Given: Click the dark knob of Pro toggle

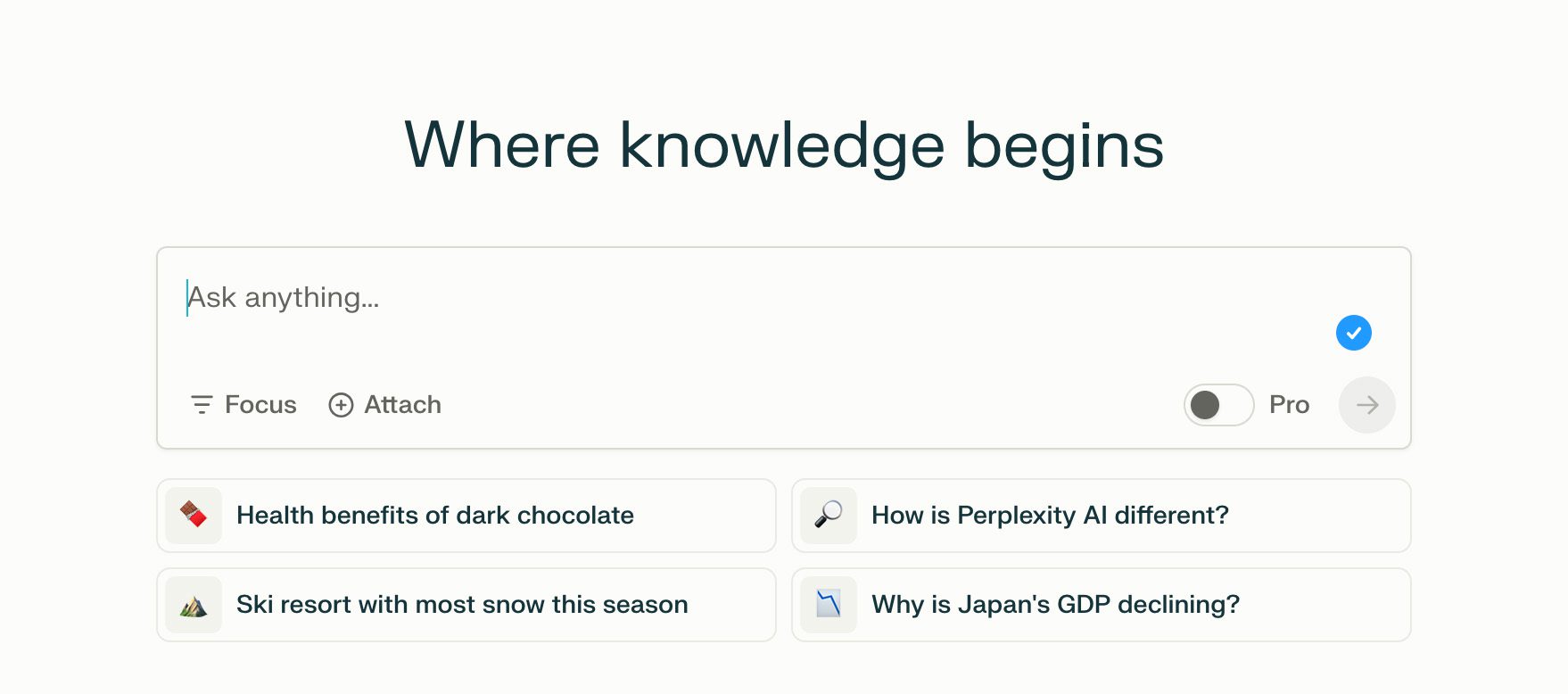Looking at the screenshot, I should tap(1205, 405).
